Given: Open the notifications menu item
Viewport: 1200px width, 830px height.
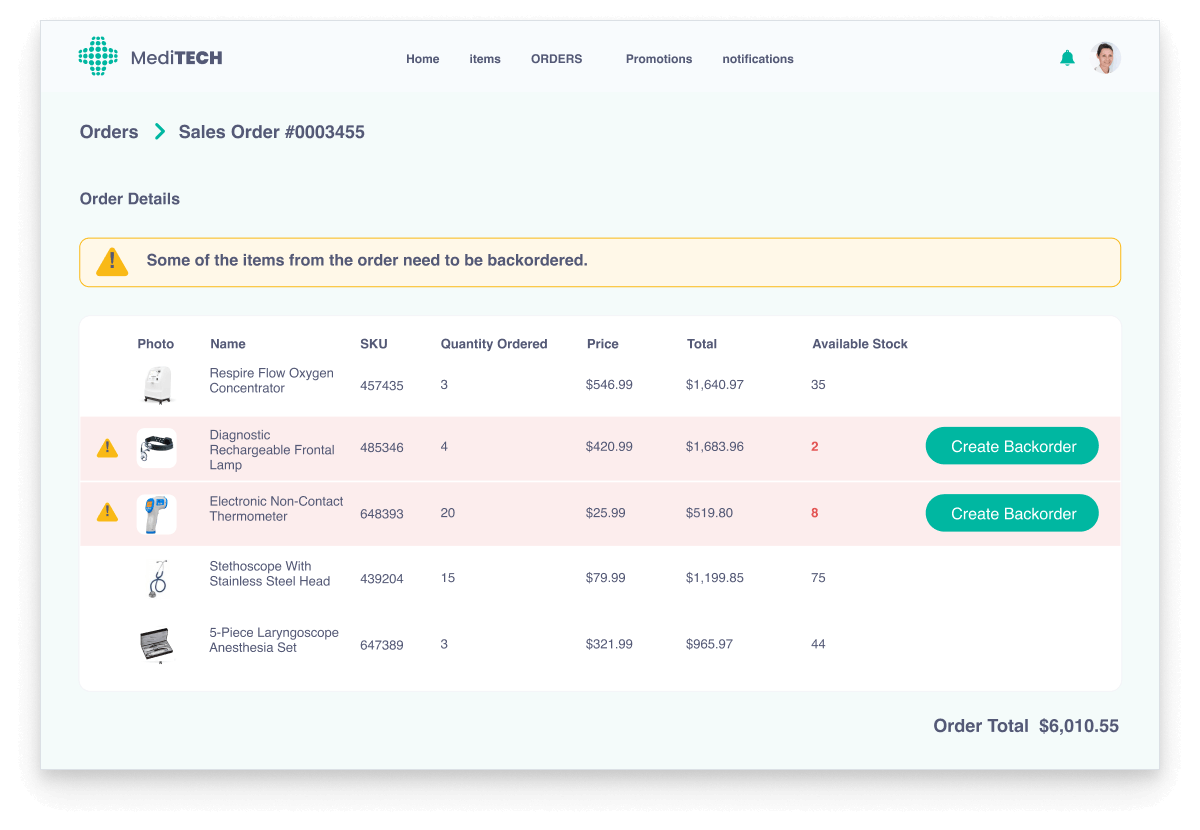Looking at the screenshot, I should pyautogui.click(x=758, y=59).
